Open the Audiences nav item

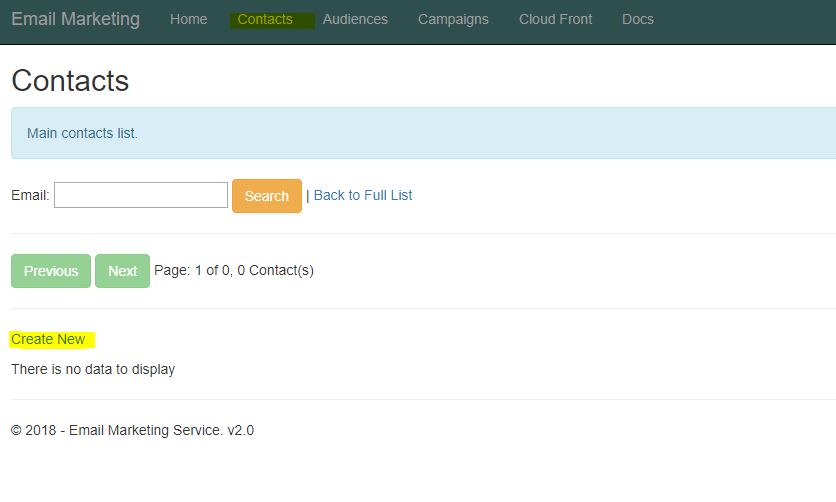coord(355,19)
